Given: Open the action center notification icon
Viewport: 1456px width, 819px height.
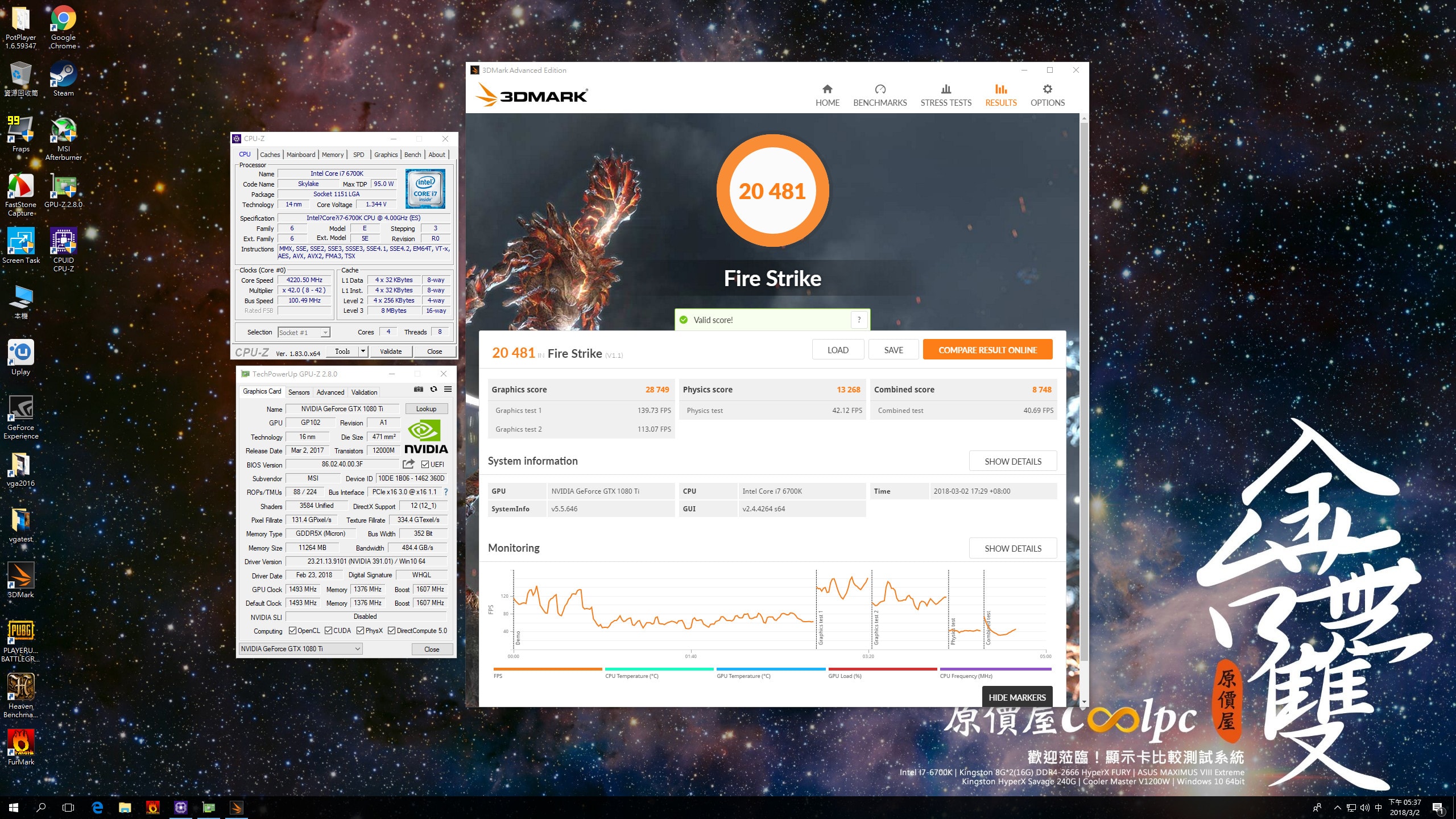Looking at the screenshot, I should point(1438,808).
